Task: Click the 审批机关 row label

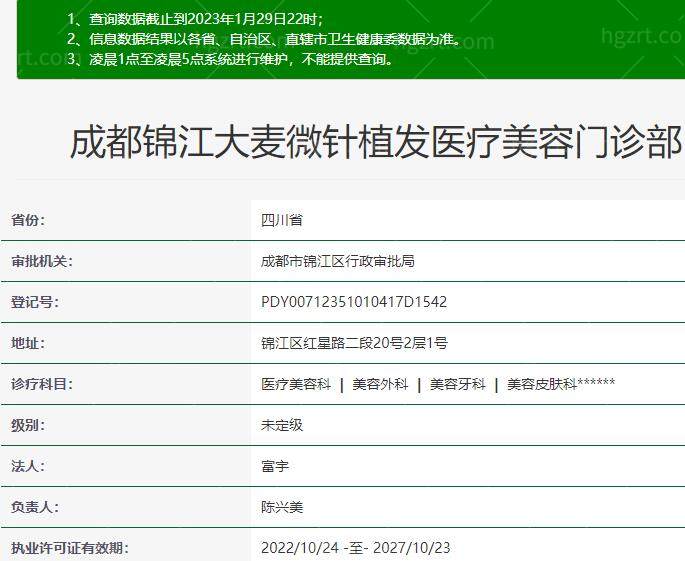Action: [42, 261]
